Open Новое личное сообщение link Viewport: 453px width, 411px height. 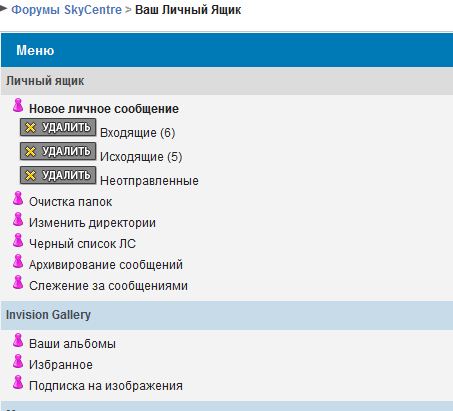coord(104,109)
